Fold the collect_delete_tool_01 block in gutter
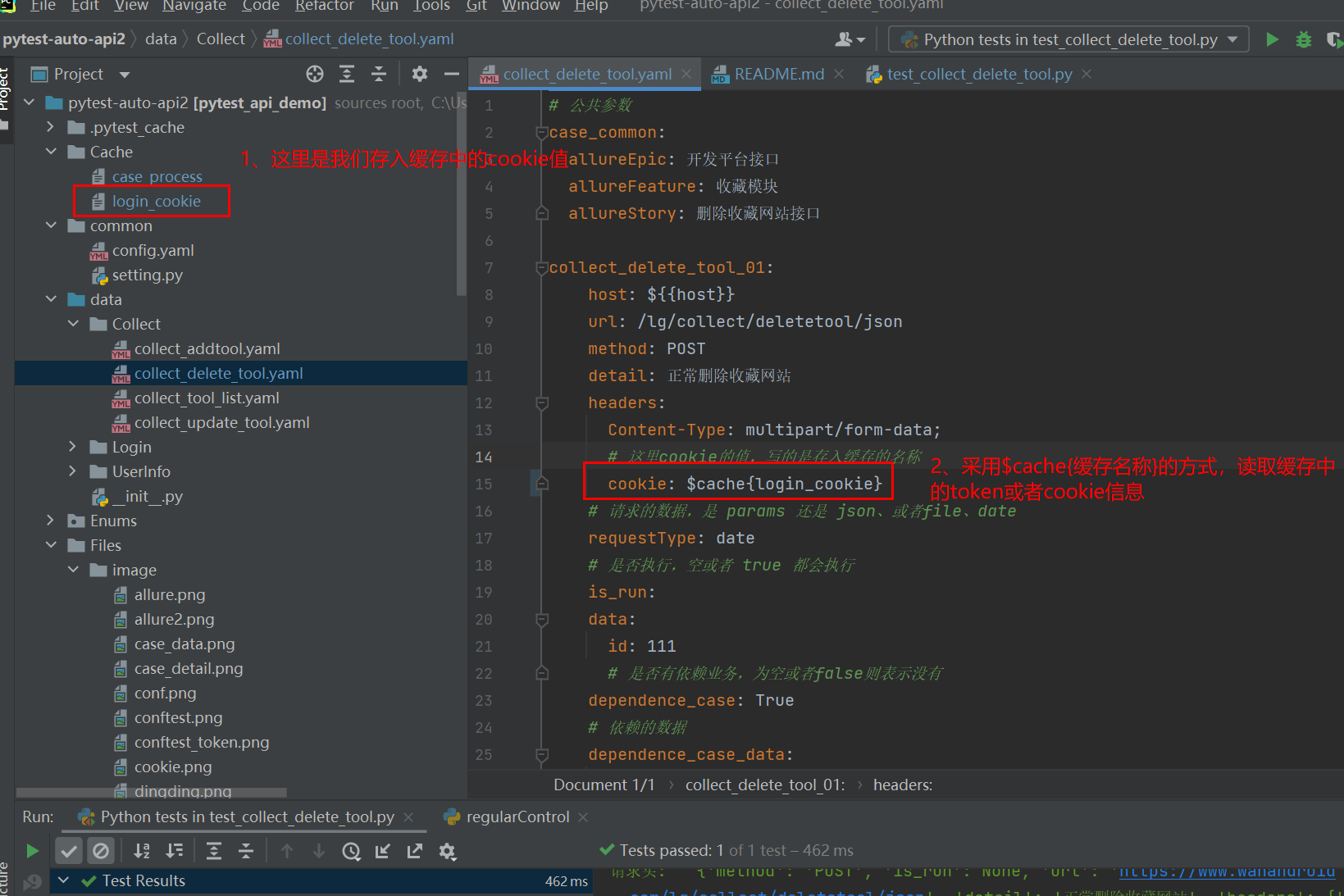Image resolution: width=1344 pixels, height=896 pixels. pos(541,267)
